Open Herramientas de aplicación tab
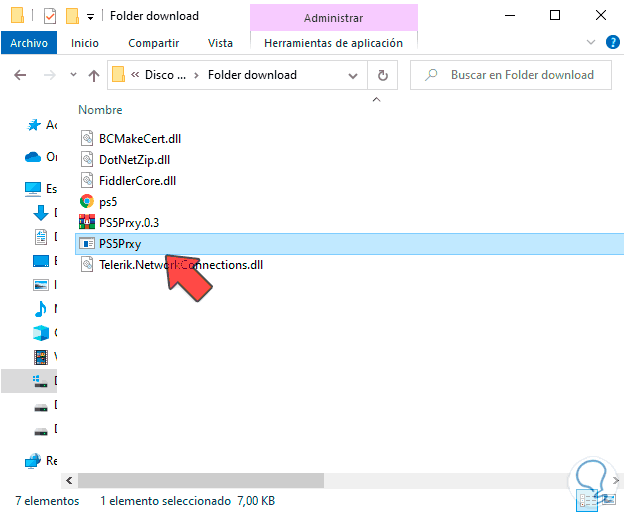625x513 pixels. [x=333, y=43]
